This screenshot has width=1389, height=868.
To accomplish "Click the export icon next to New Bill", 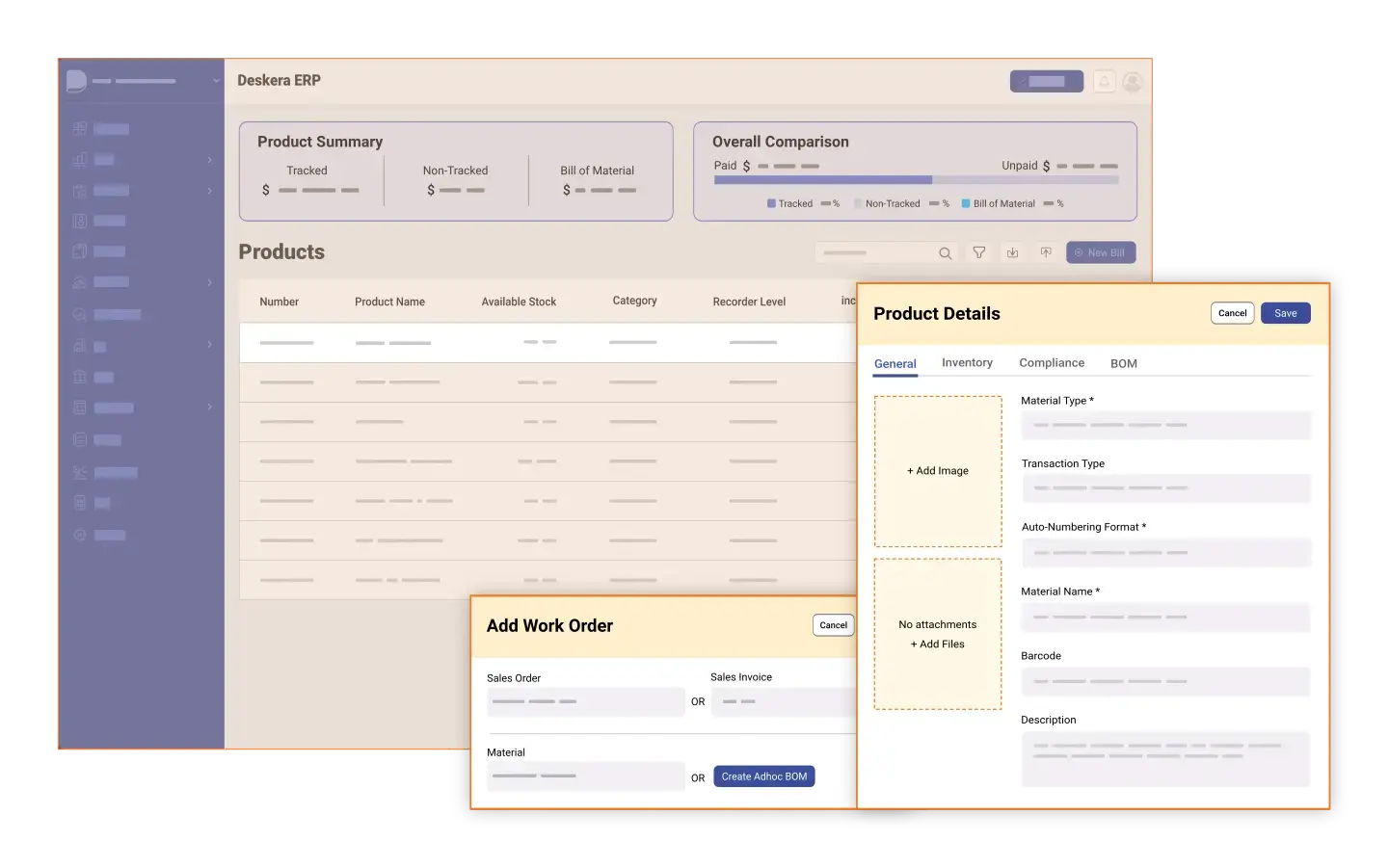I will point(1046,251).
